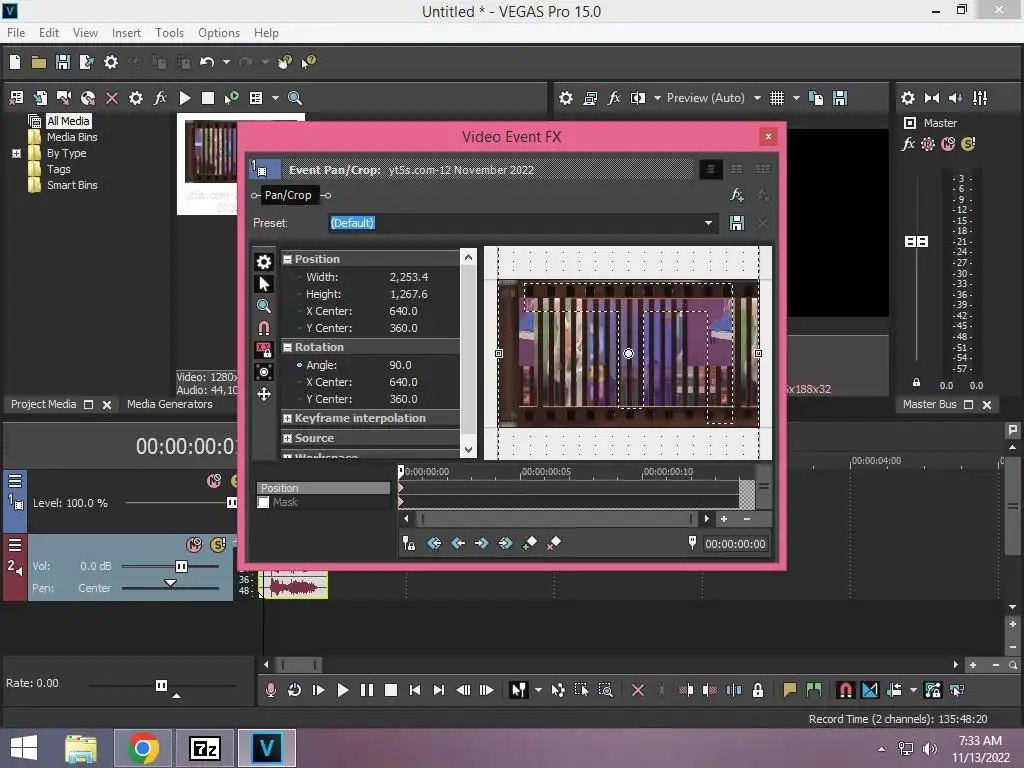Image resolution: width=1024 pixels, height=768 pixels.
Task: Expand the Source section
Action: pyautogui.click(x=287, y=439)
